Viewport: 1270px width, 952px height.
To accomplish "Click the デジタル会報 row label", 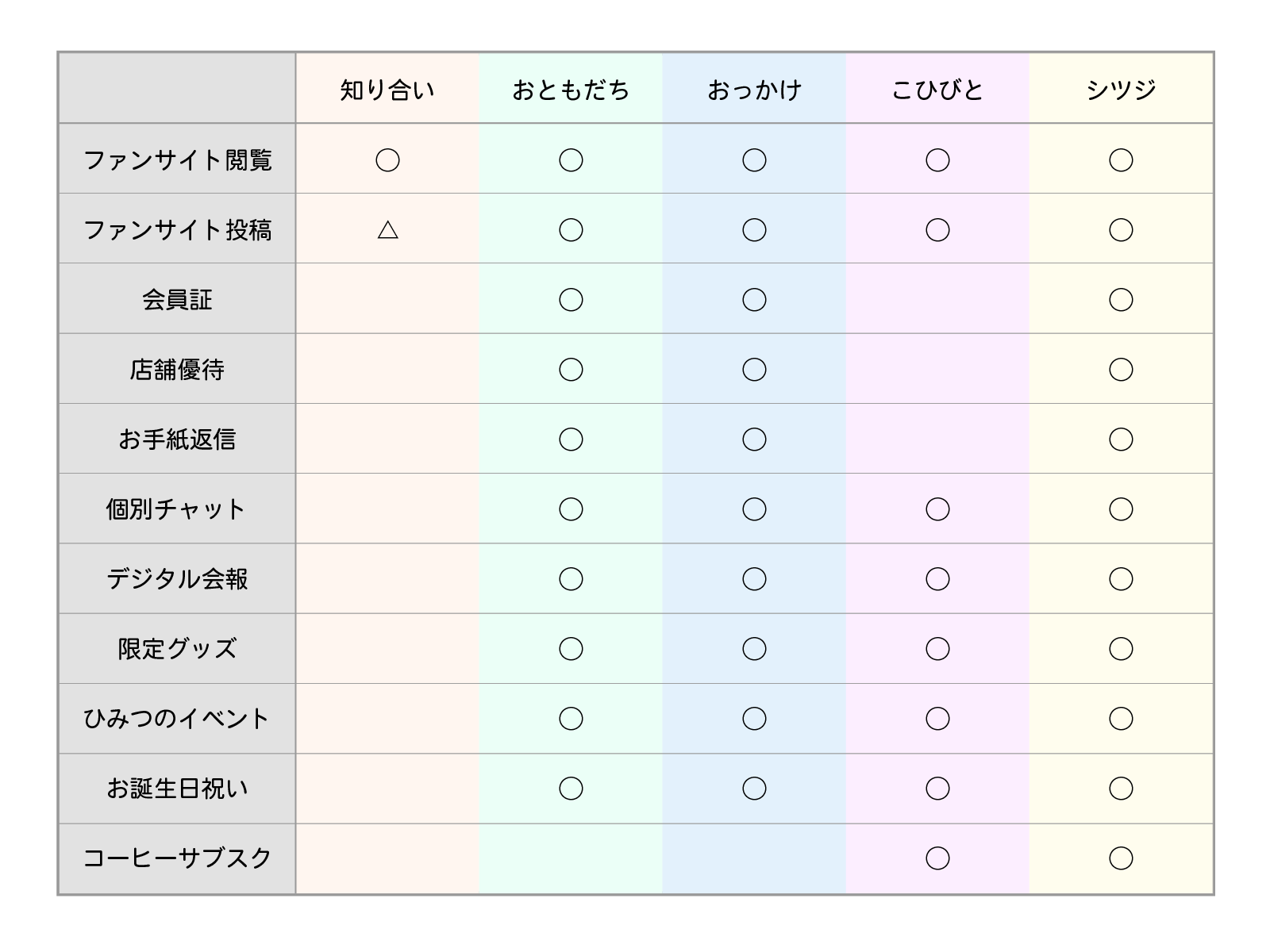I will tap(177, 579).
